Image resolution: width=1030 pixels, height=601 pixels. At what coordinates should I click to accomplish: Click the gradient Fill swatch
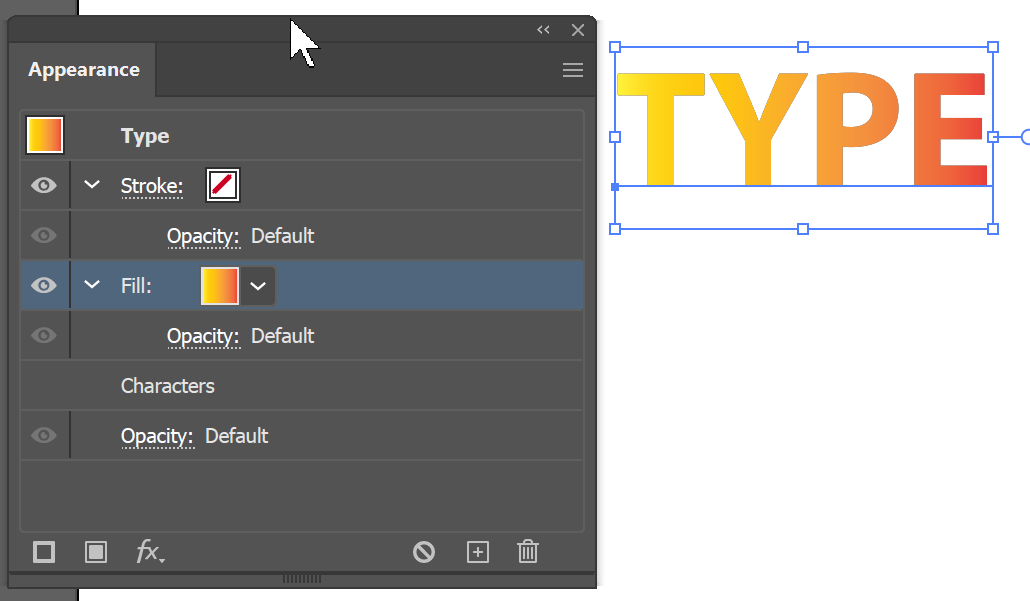[x=219, y=285]
